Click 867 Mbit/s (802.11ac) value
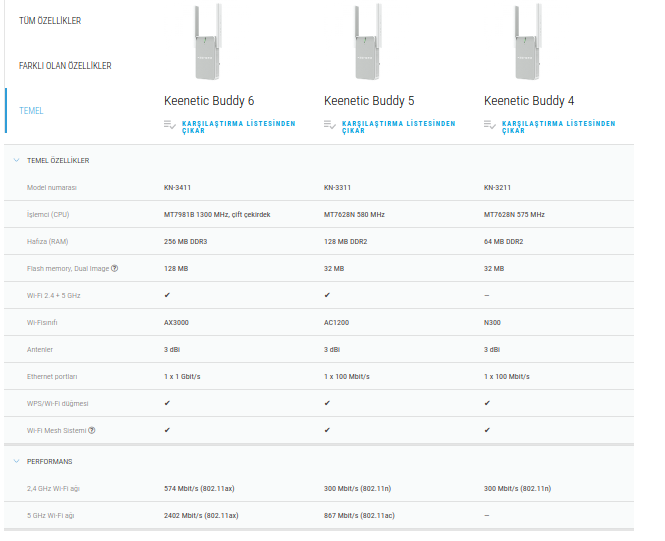665x541 pixels. pos(359,516)
